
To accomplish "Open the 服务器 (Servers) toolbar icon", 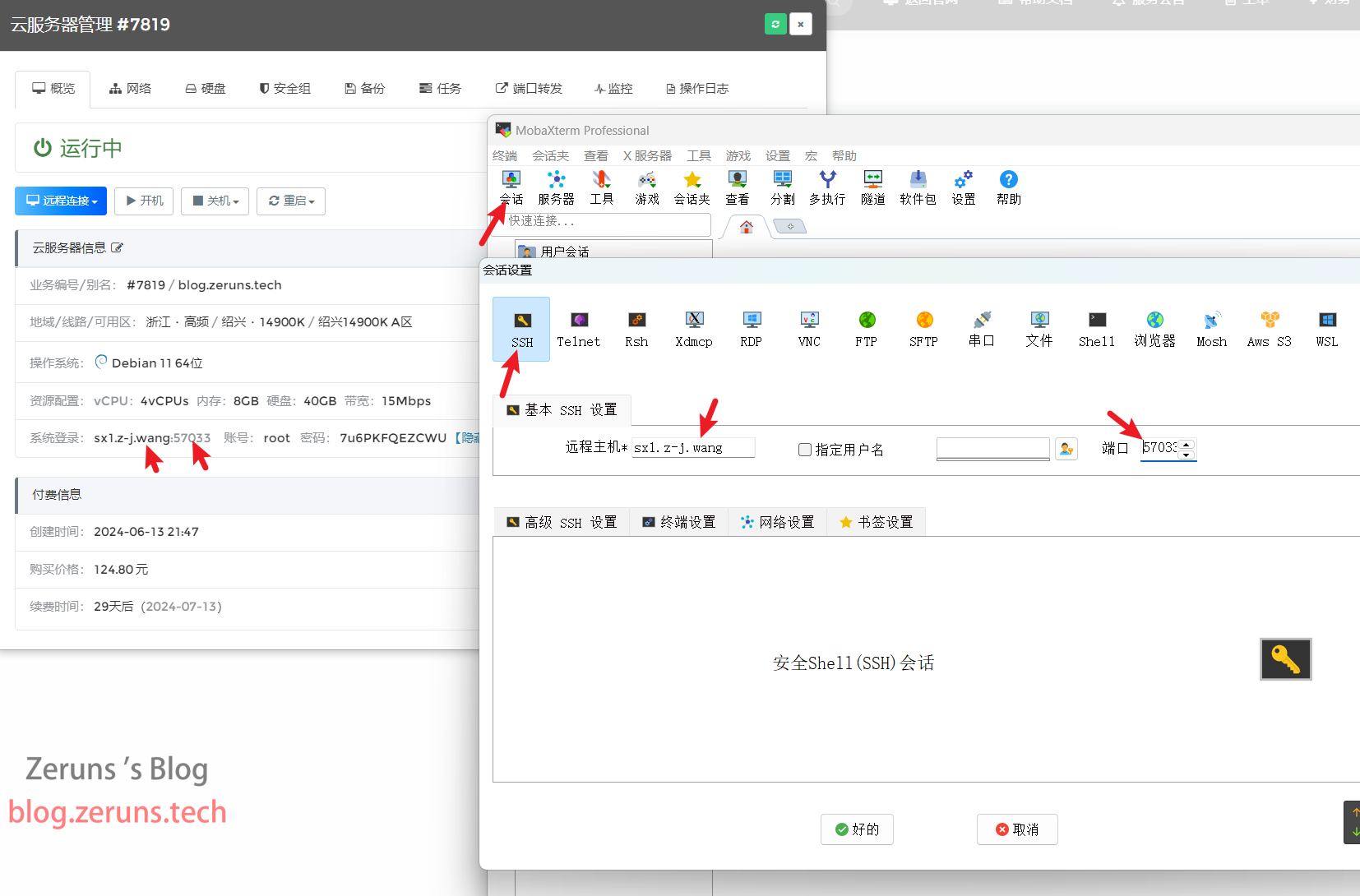I will coord(557,187).
